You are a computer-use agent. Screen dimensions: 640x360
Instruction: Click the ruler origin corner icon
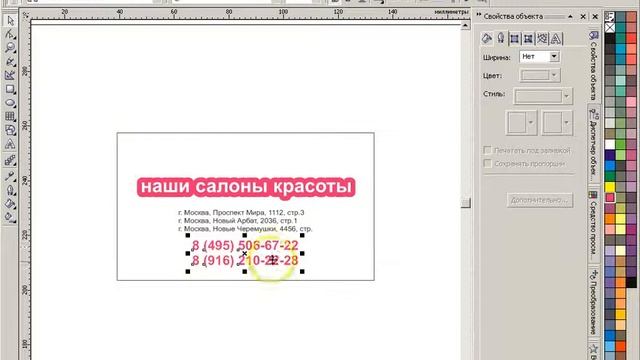26,15
